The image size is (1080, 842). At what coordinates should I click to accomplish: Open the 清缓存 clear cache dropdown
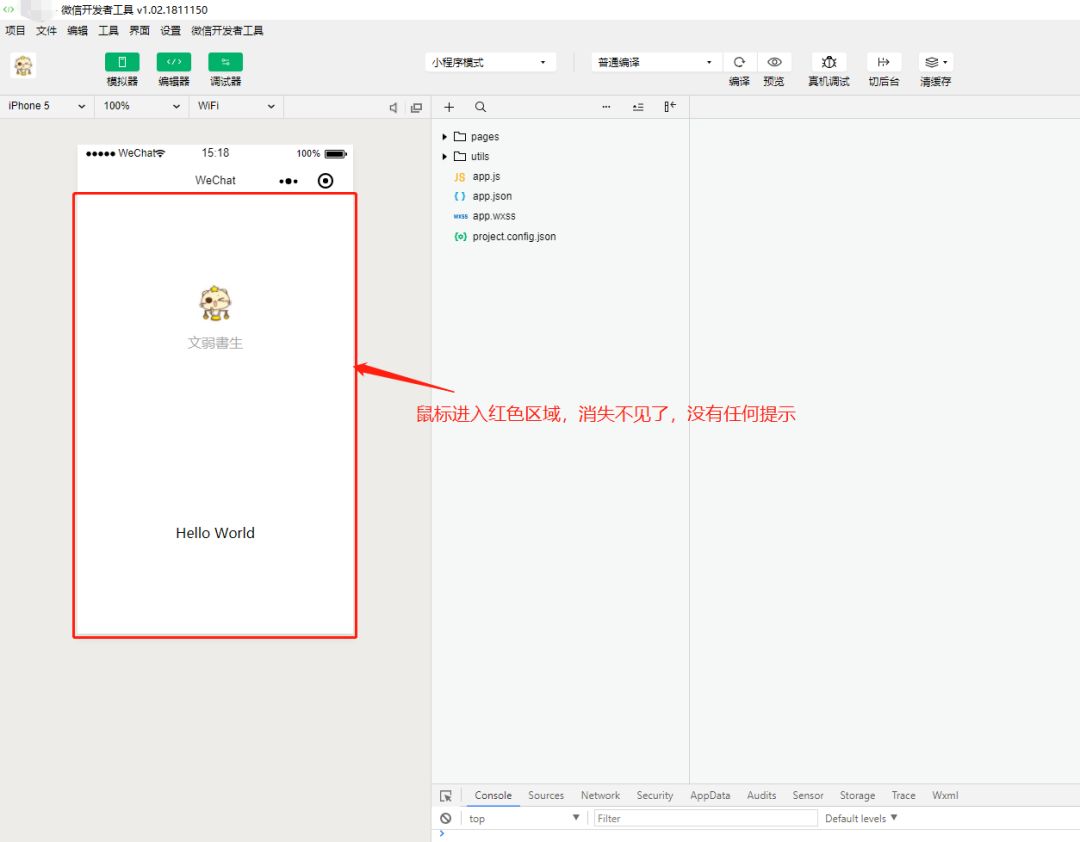coord(936,62)
